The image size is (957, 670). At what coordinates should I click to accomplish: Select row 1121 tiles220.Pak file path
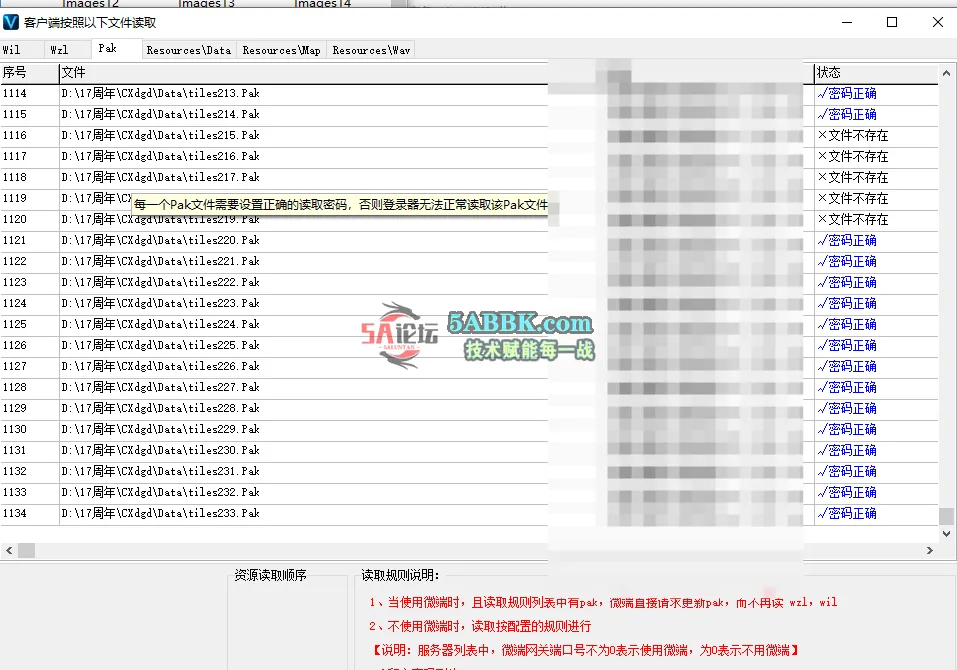coord(161,240)
